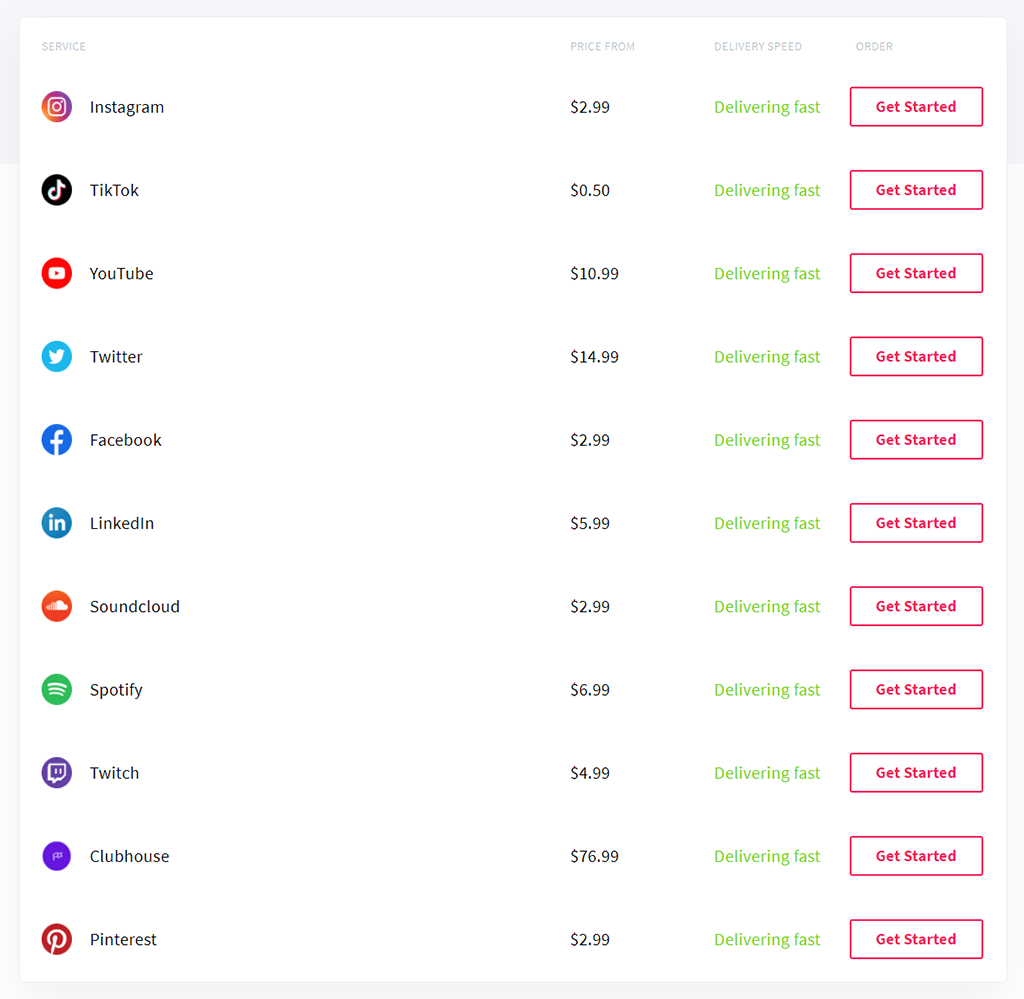Click the Pinterest logo icon
1024x999 pixels.
(57, 939)
